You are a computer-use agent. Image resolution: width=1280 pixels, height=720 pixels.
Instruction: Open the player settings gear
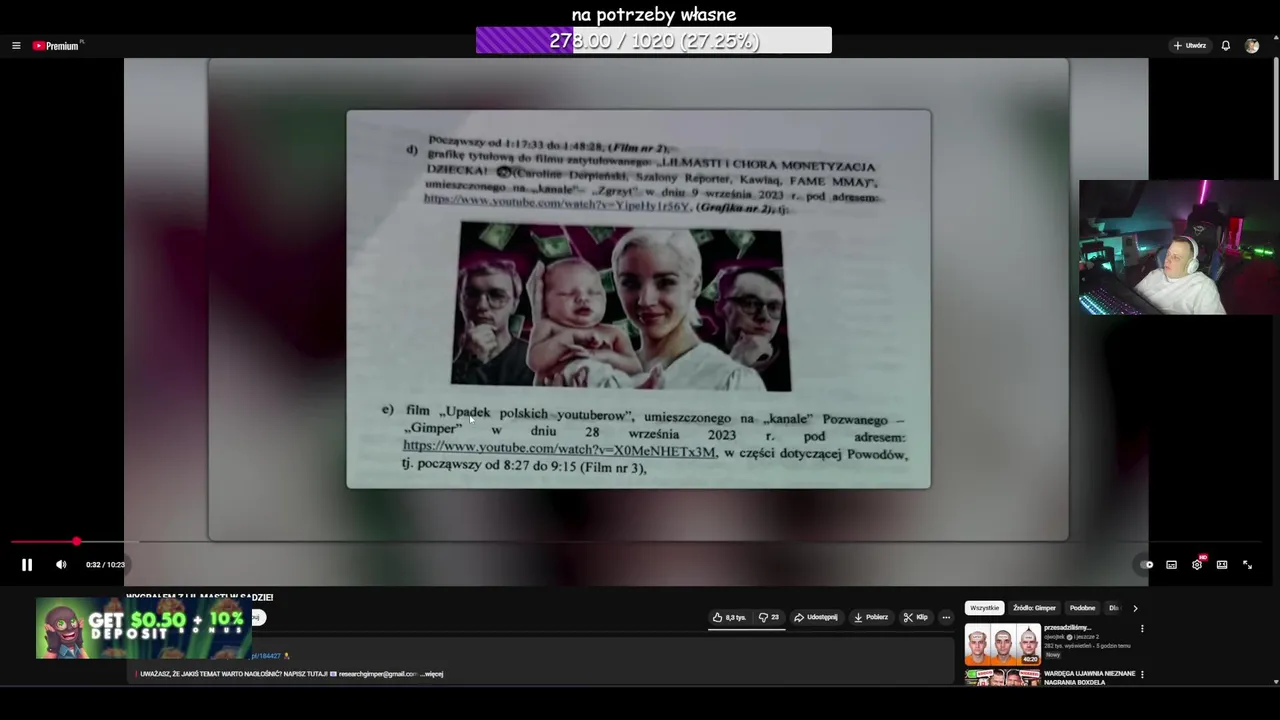pos(1197,565)
